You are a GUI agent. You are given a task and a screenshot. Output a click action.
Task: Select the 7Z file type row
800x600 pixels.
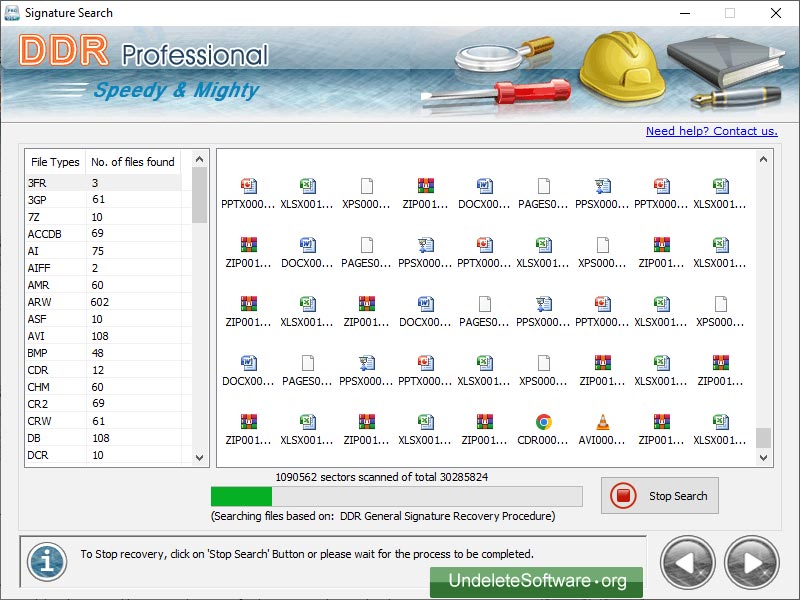point(103,217)
